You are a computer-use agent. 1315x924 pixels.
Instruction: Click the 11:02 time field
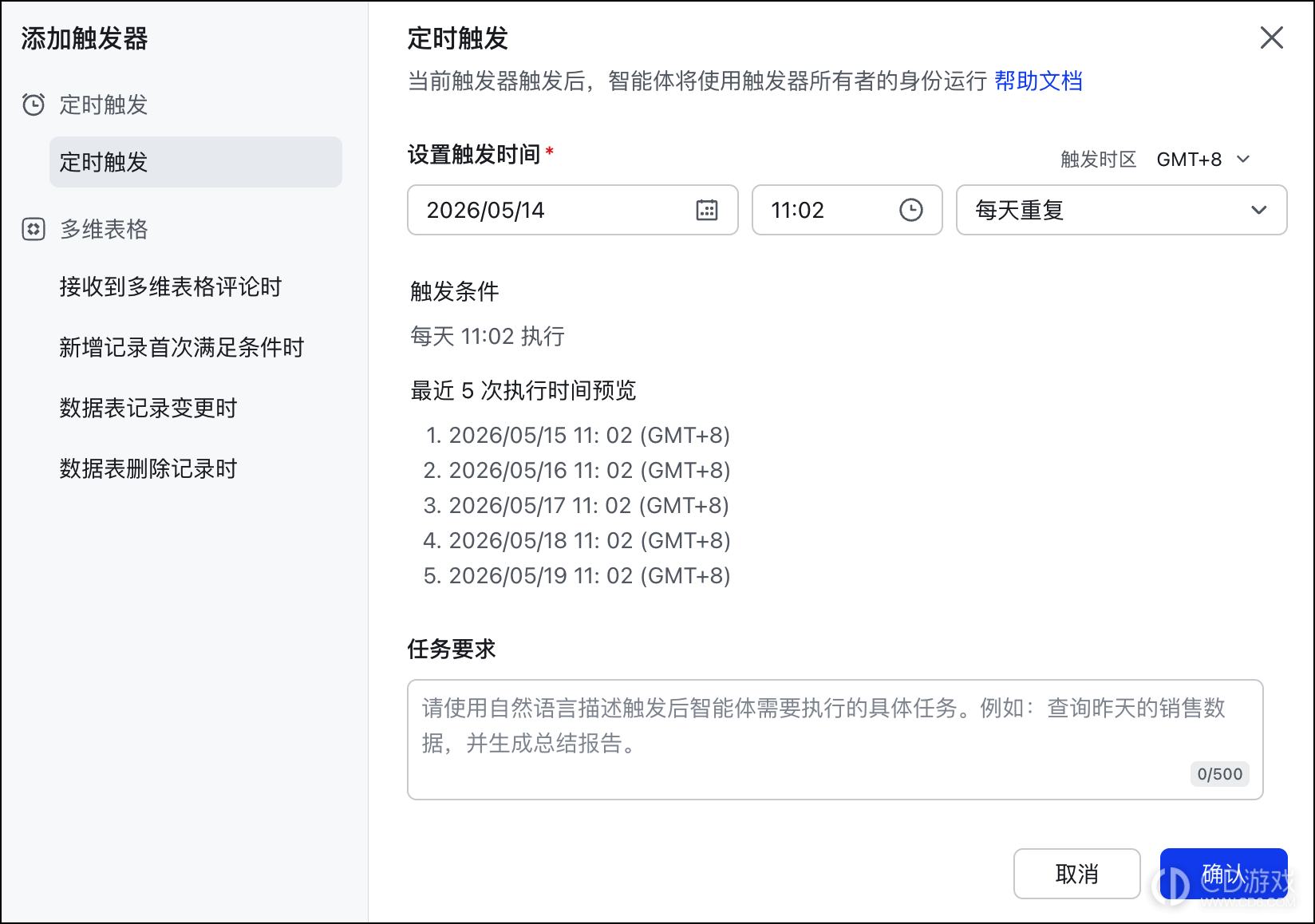(847, 210)
